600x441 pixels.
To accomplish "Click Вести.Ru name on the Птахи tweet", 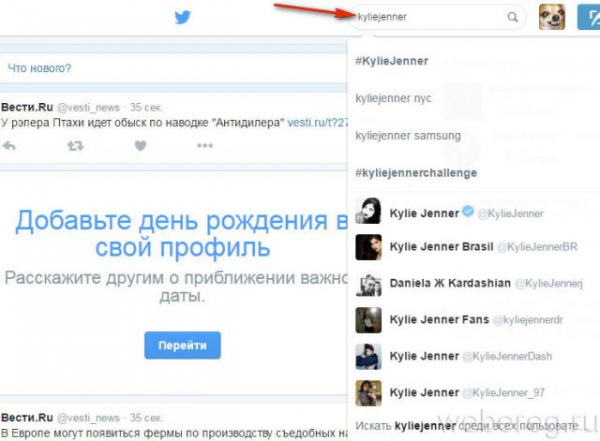I will pyautogui.click(x=27, y=107).
